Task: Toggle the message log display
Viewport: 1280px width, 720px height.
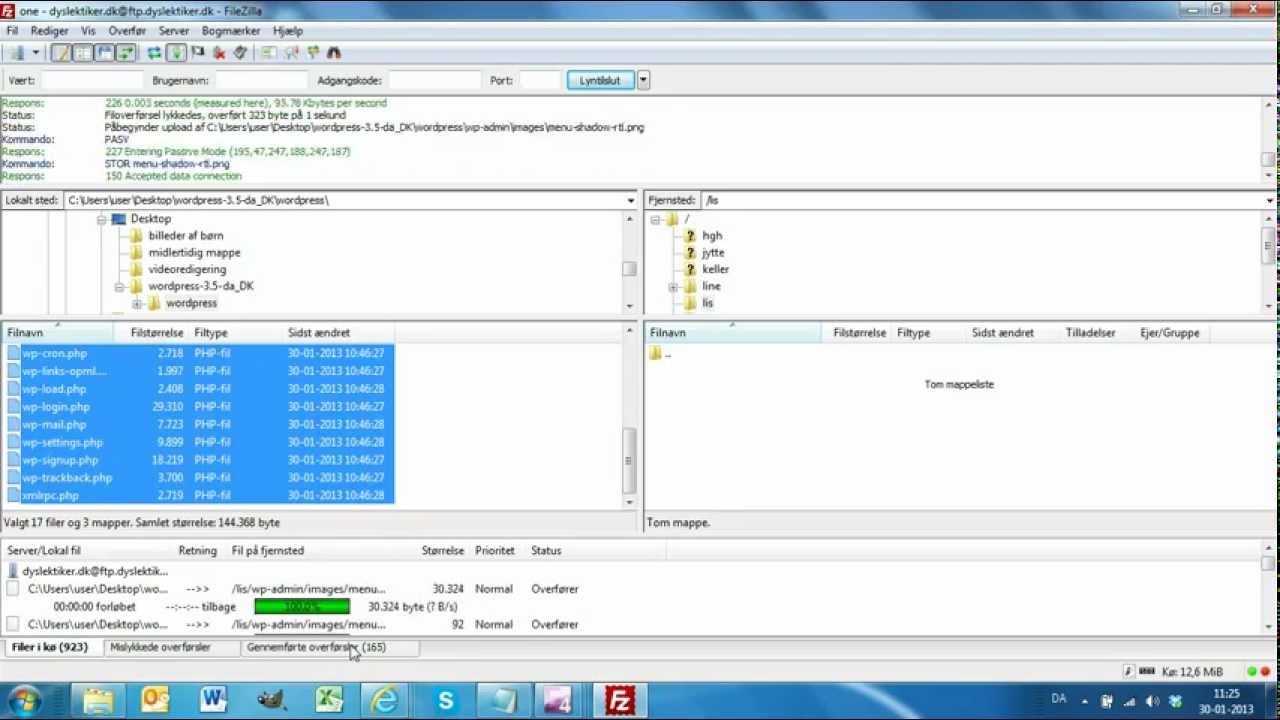Action: click(62, 53)
